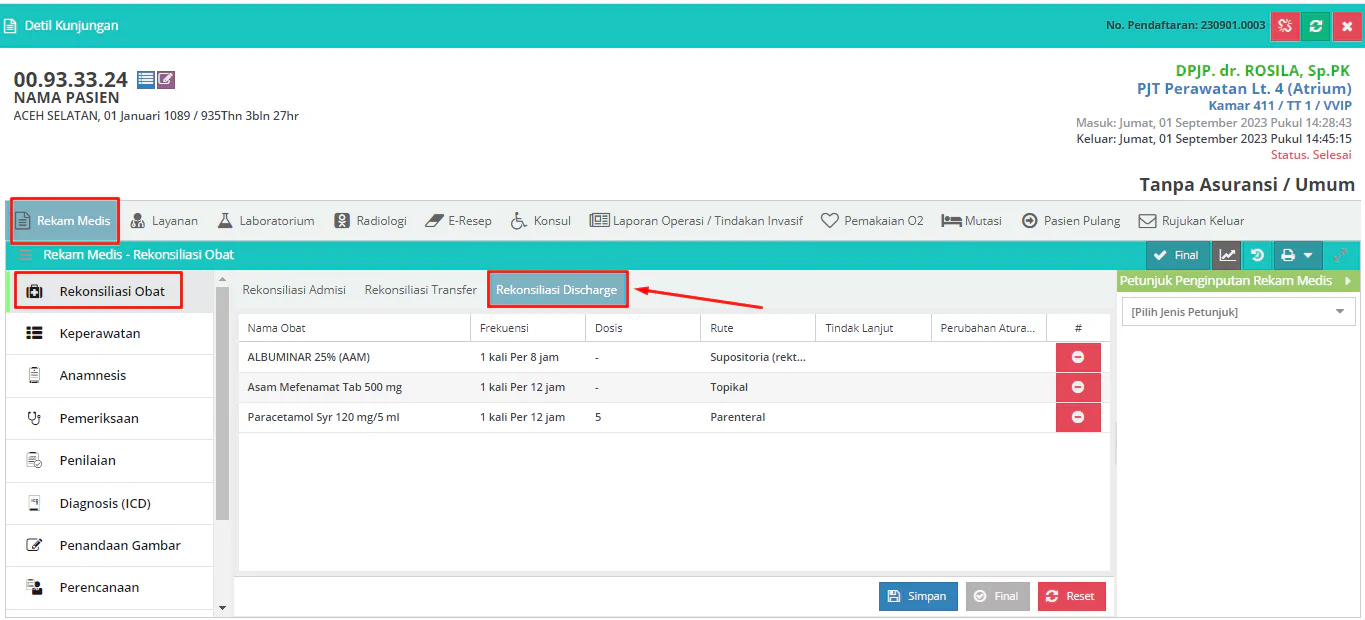Click the Final check button in the teal toolbar
Viewport: 1365px width, 620px height.
point(1178,255)
